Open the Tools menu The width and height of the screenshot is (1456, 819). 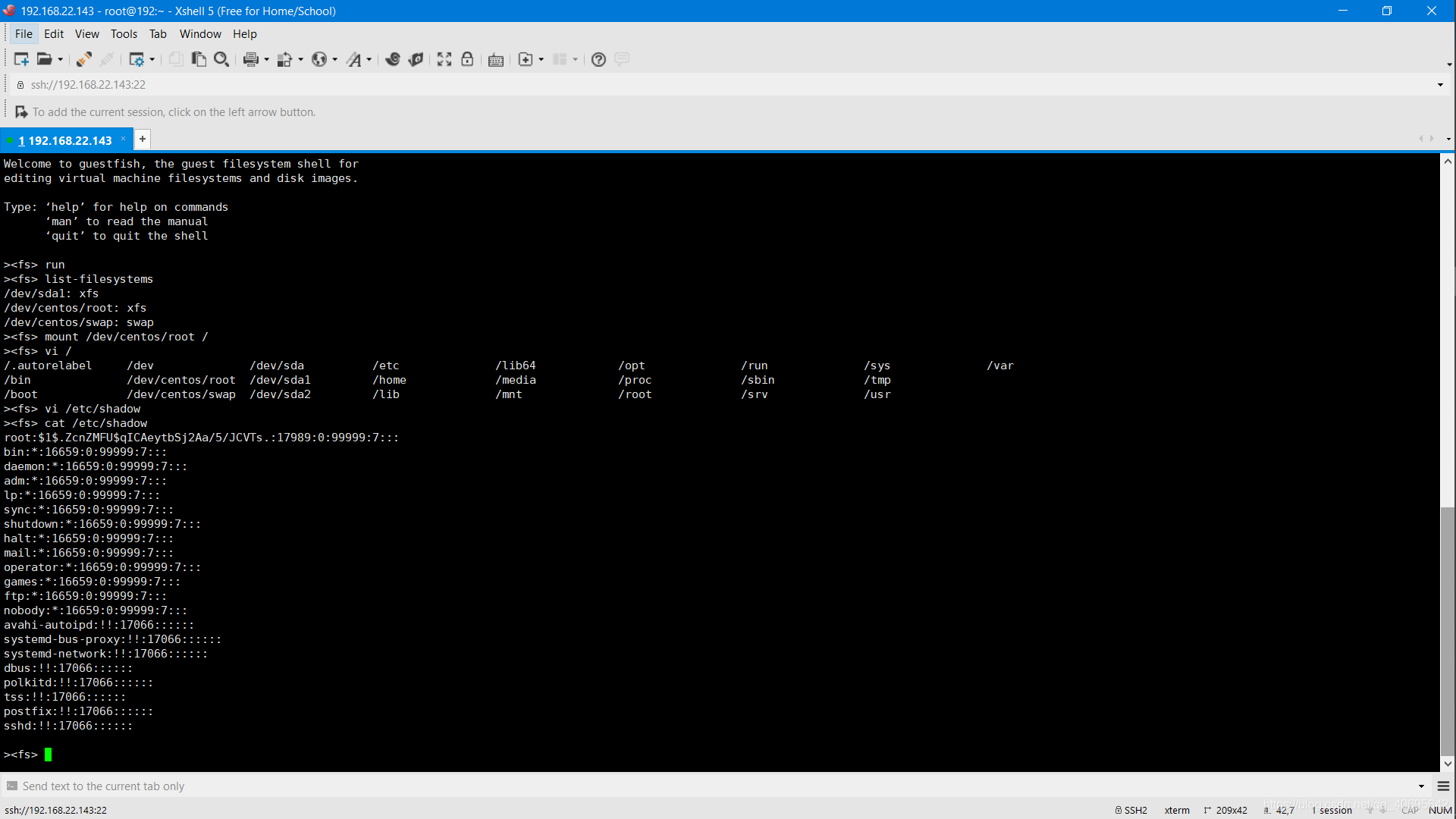tap(124, 34)
